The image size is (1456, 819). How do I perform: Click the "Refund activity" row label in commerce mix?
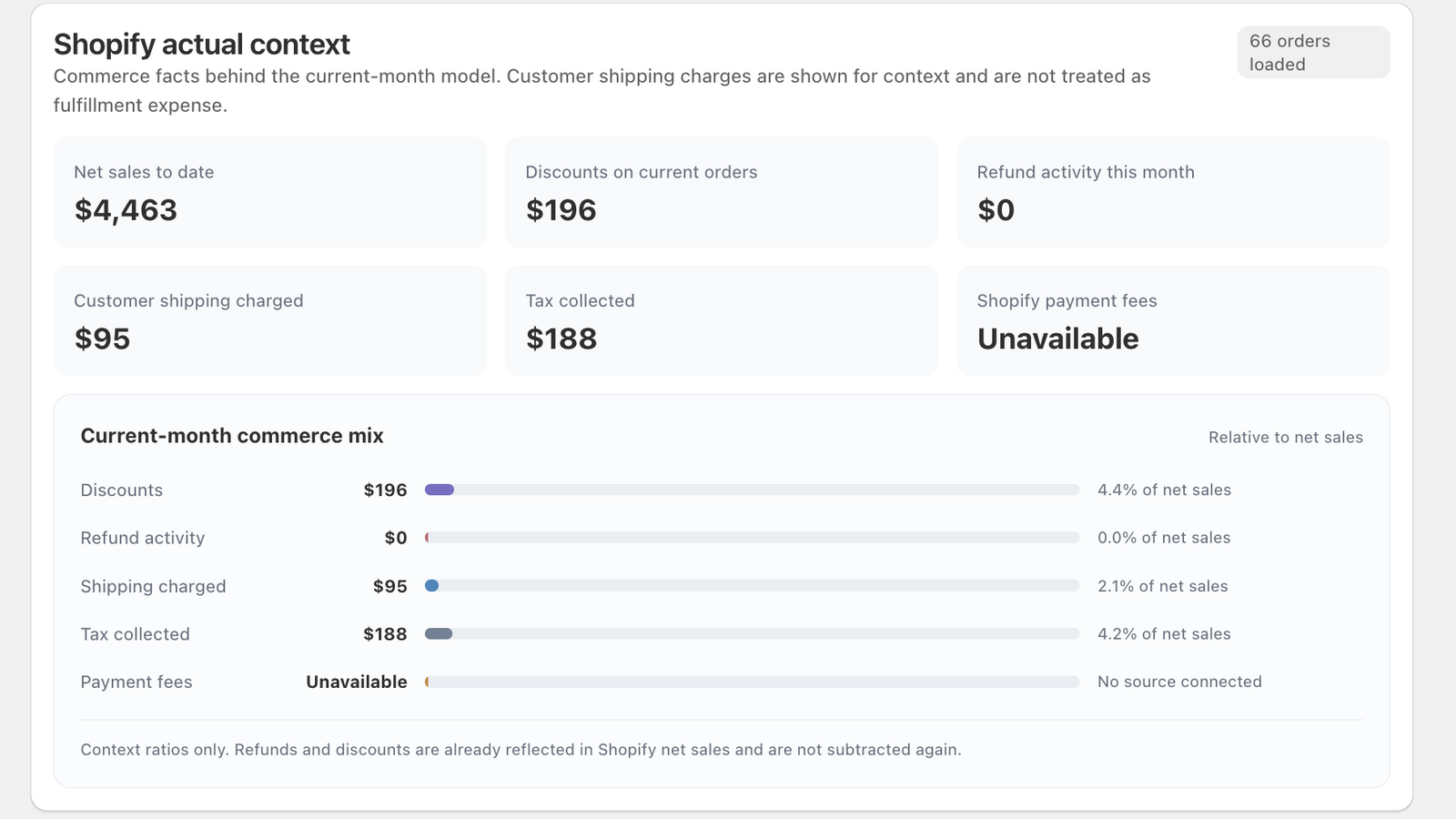click(143, 538)
